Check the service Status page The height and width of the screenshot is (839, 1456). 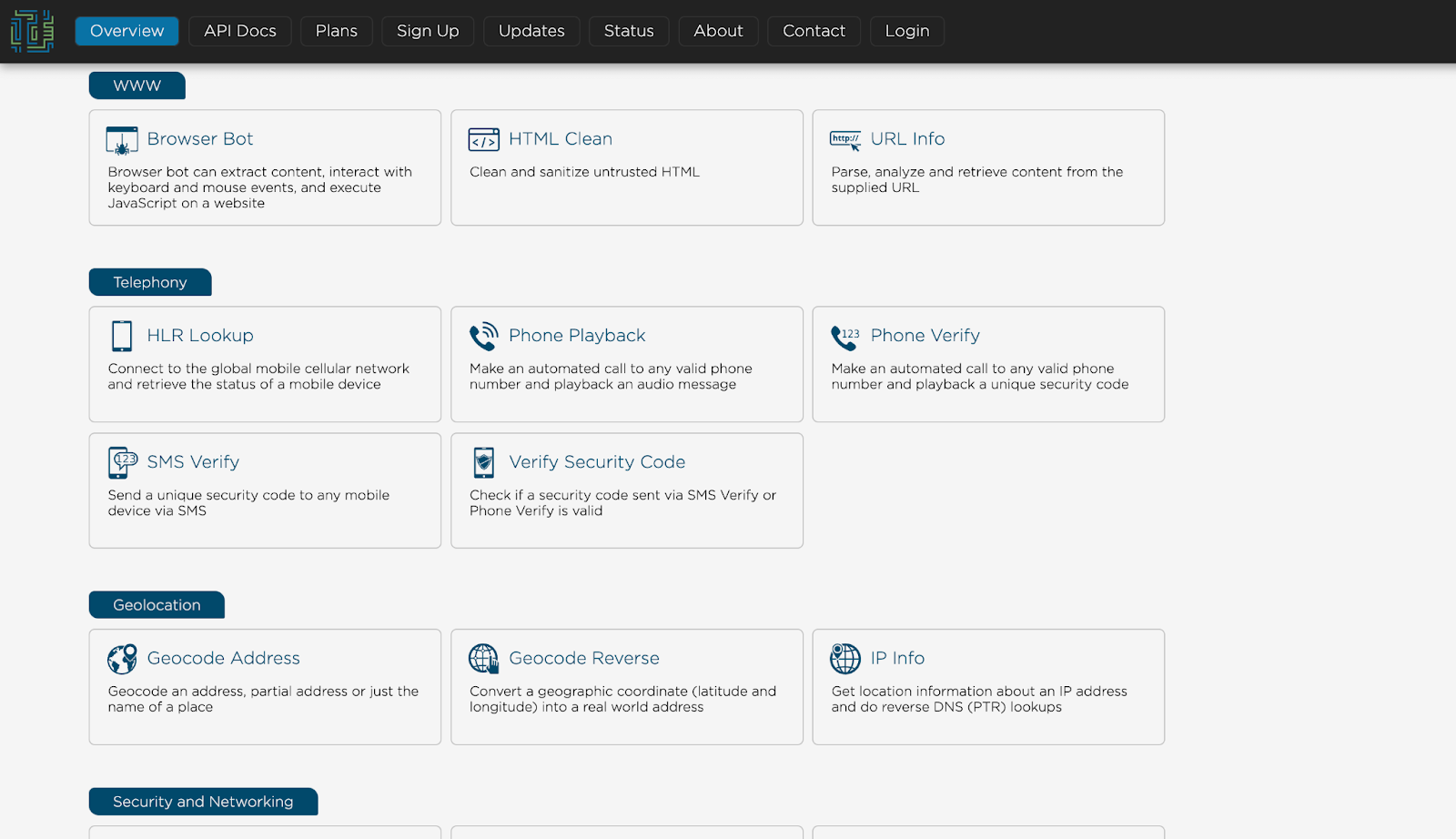pyautogui.click(x=628, y=31)
